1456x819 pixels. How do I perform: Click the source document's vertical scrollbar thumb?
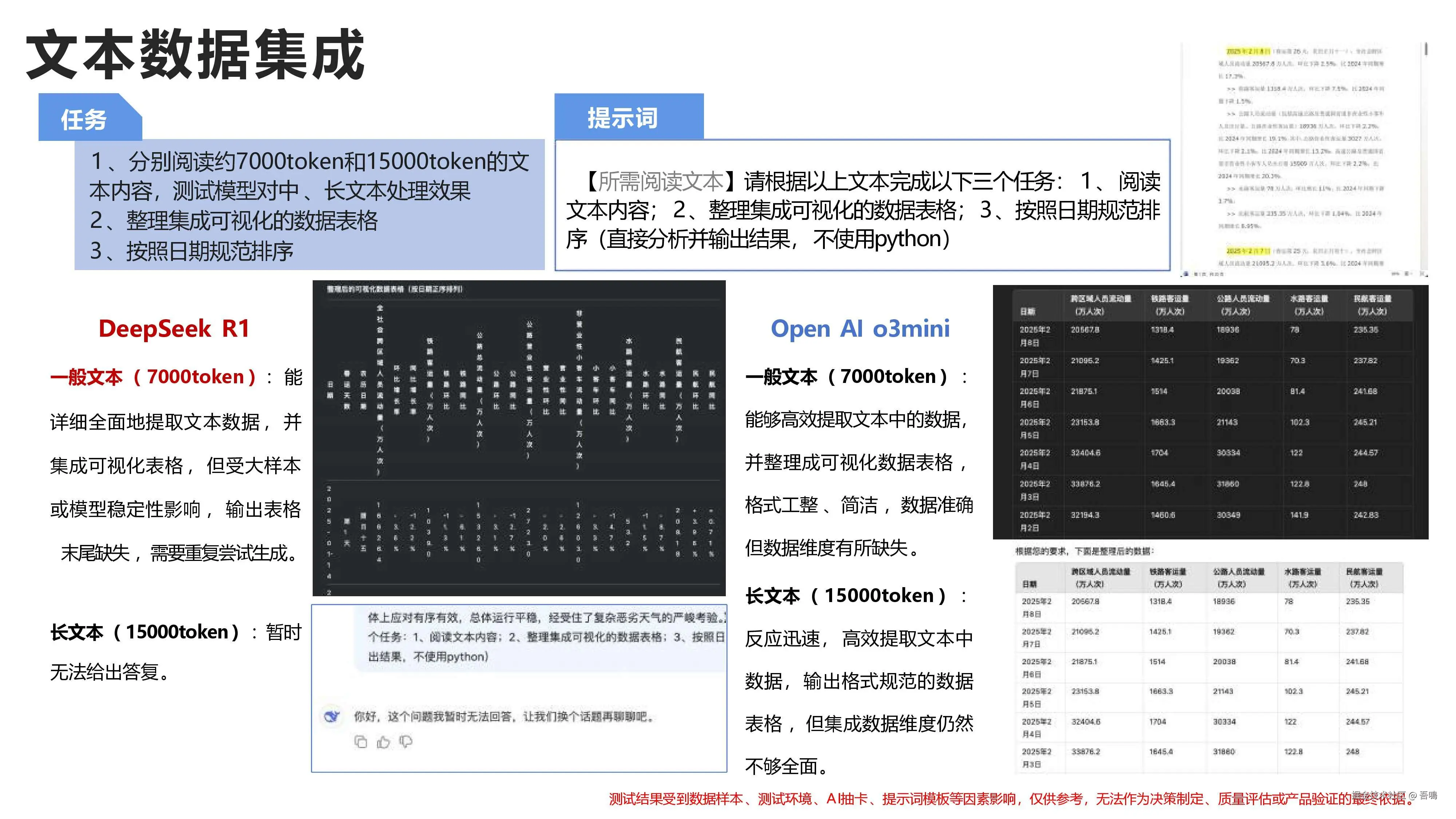point(1426,49)
